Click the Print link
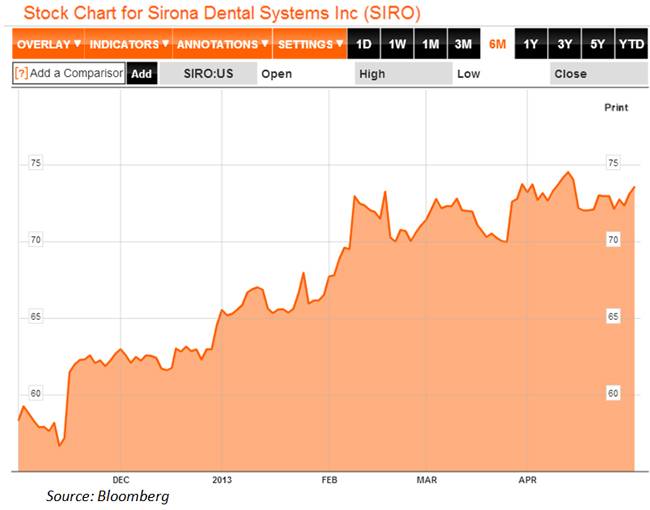Image resolution: width=650 pixels, height=510 pixels. pos(616,106)
